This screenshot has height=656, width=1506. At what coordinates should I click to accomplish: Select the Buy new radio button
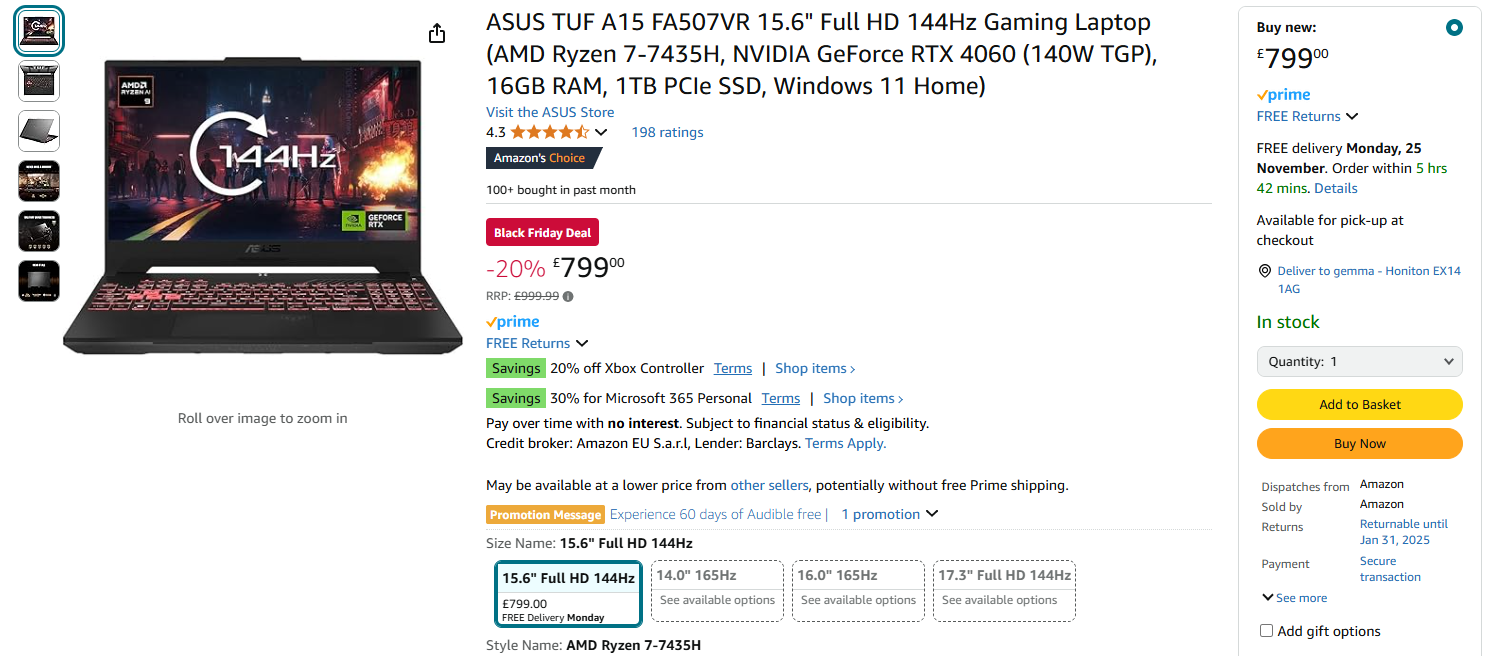click(x=1454, y=28)
